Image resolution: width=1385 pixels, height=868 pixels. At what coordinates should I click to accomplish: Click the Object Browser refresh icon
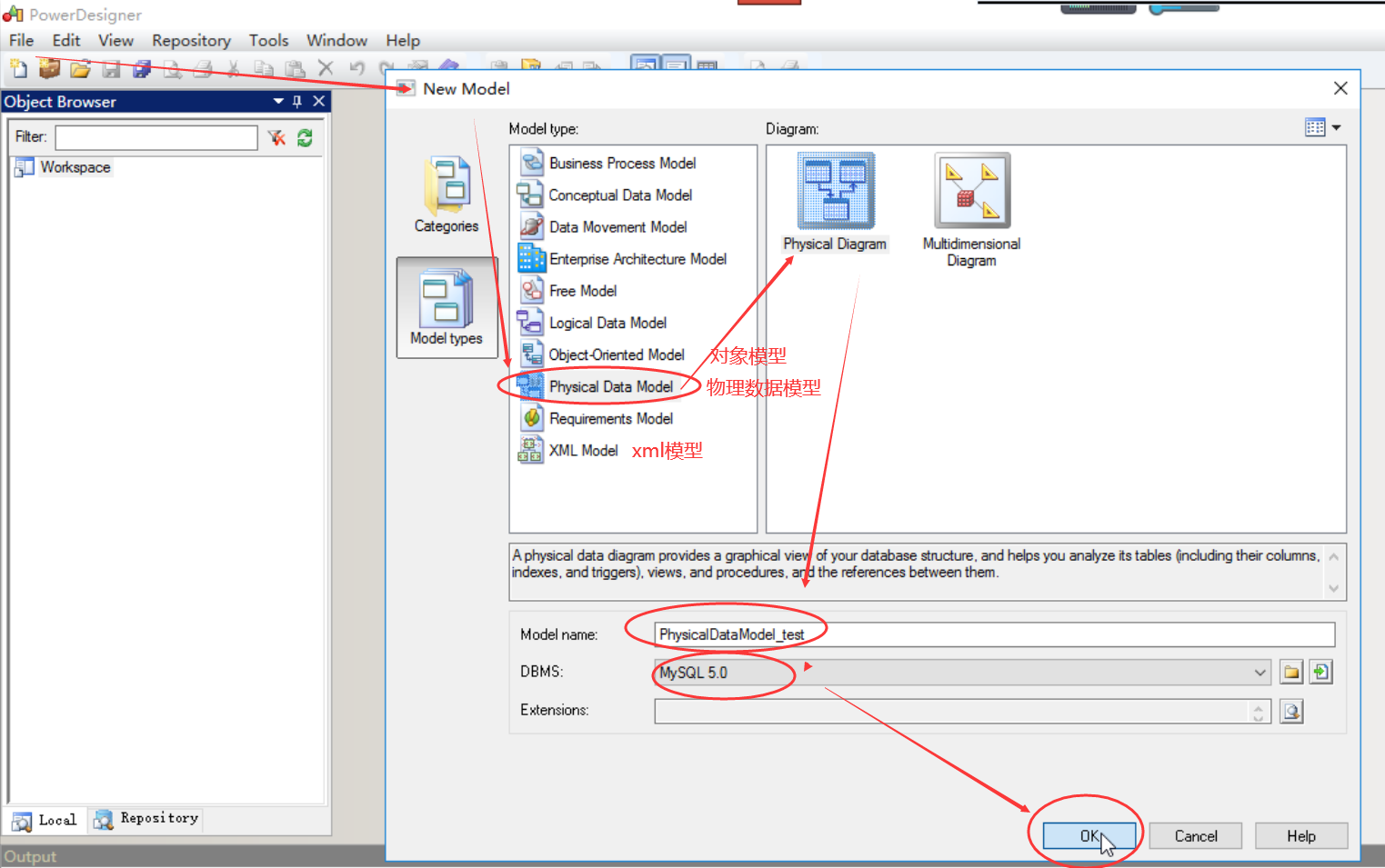click(x=305, y=137)
